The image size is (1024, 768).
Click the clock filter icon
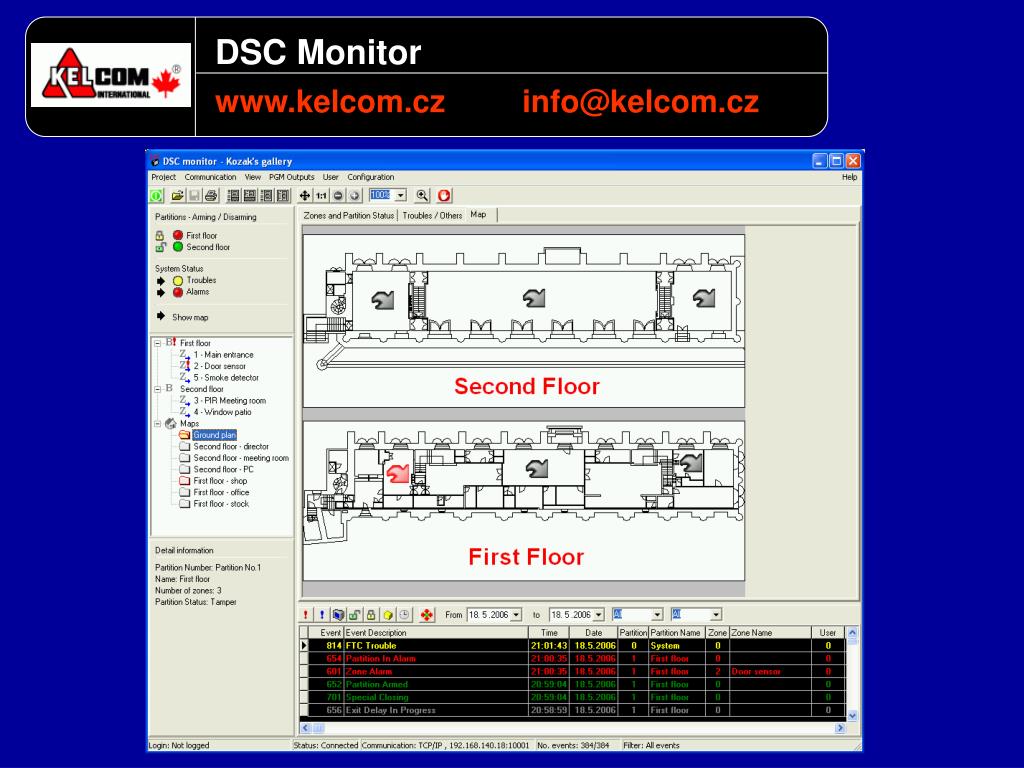click(404, 615)
